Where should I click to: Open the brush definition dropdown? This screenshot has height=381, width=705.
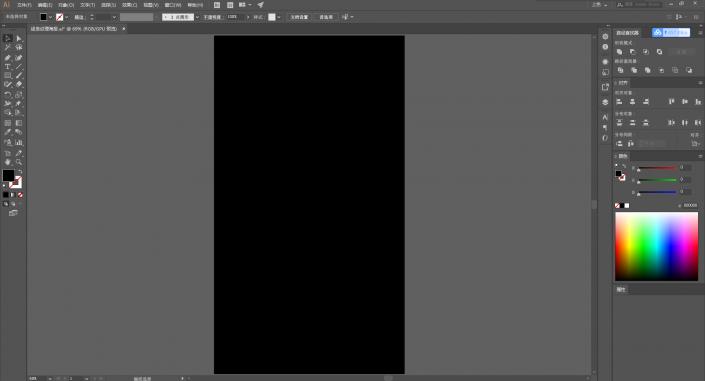pyautogui.click(x=197, y=17)
